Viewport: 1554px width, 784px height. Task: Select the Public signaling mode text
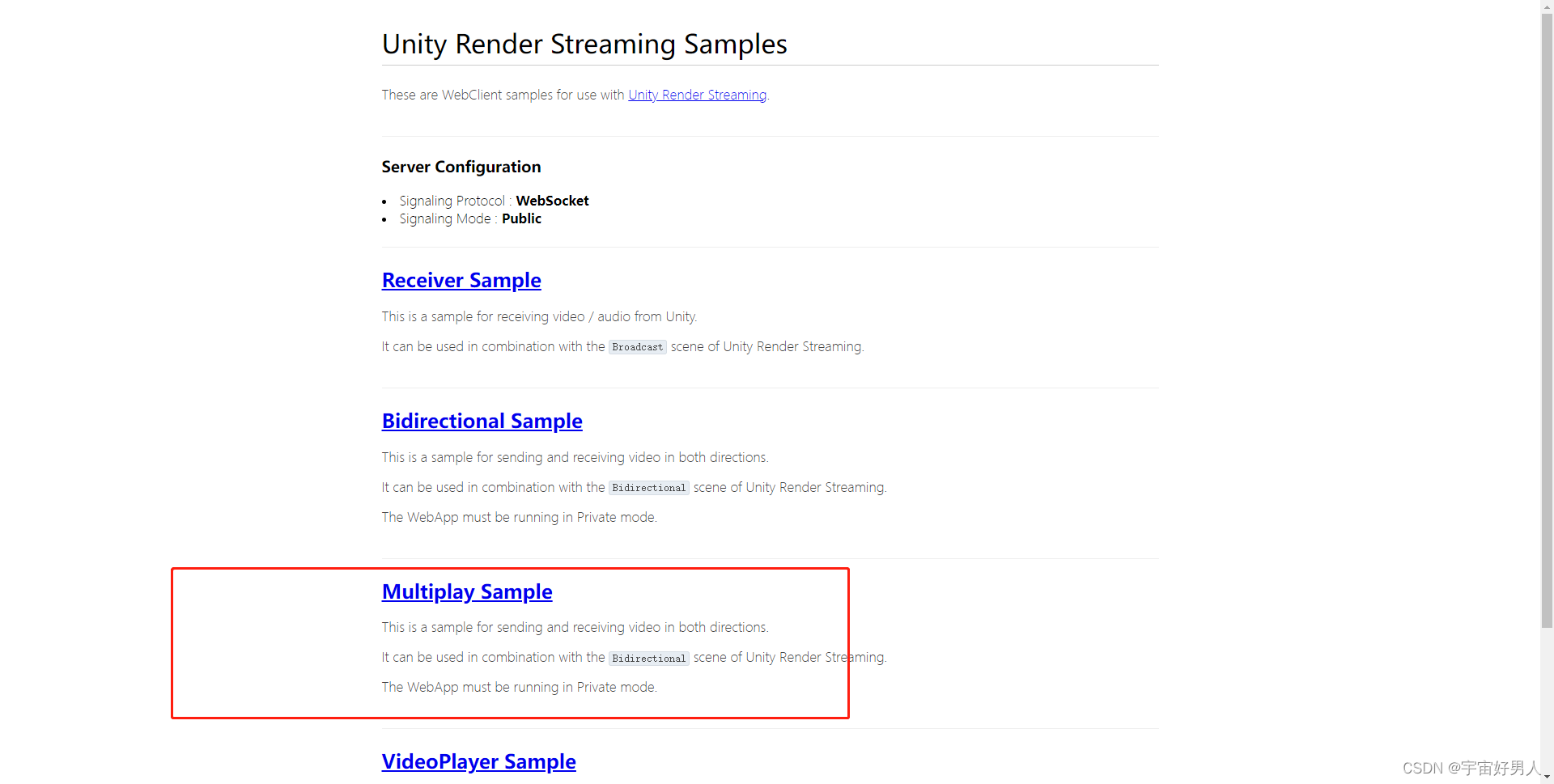[x=522, y=218]
